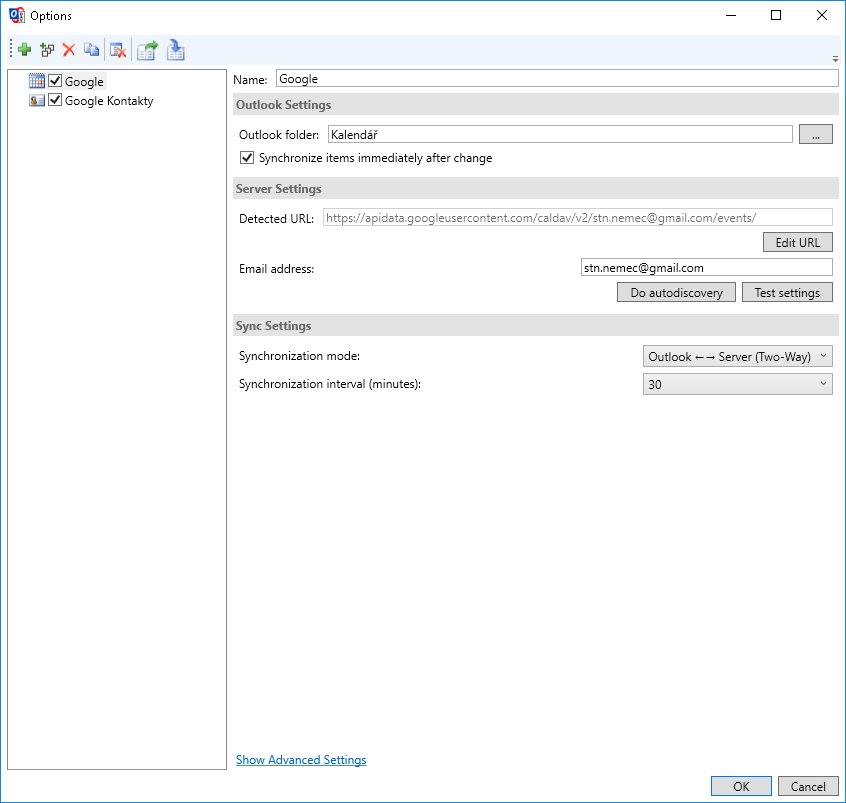The image size is (846, 803).
Task: Open Show Advanced Settings link
Action: [301, 760]
